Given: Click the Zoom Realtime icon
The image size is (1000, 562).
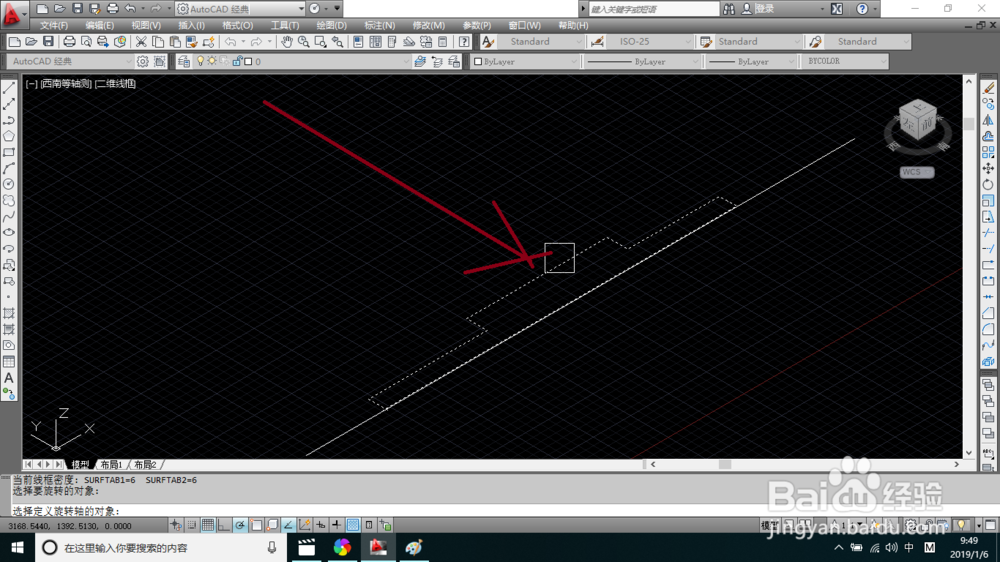Looking at the screenshot, I should tap(304, 41).
